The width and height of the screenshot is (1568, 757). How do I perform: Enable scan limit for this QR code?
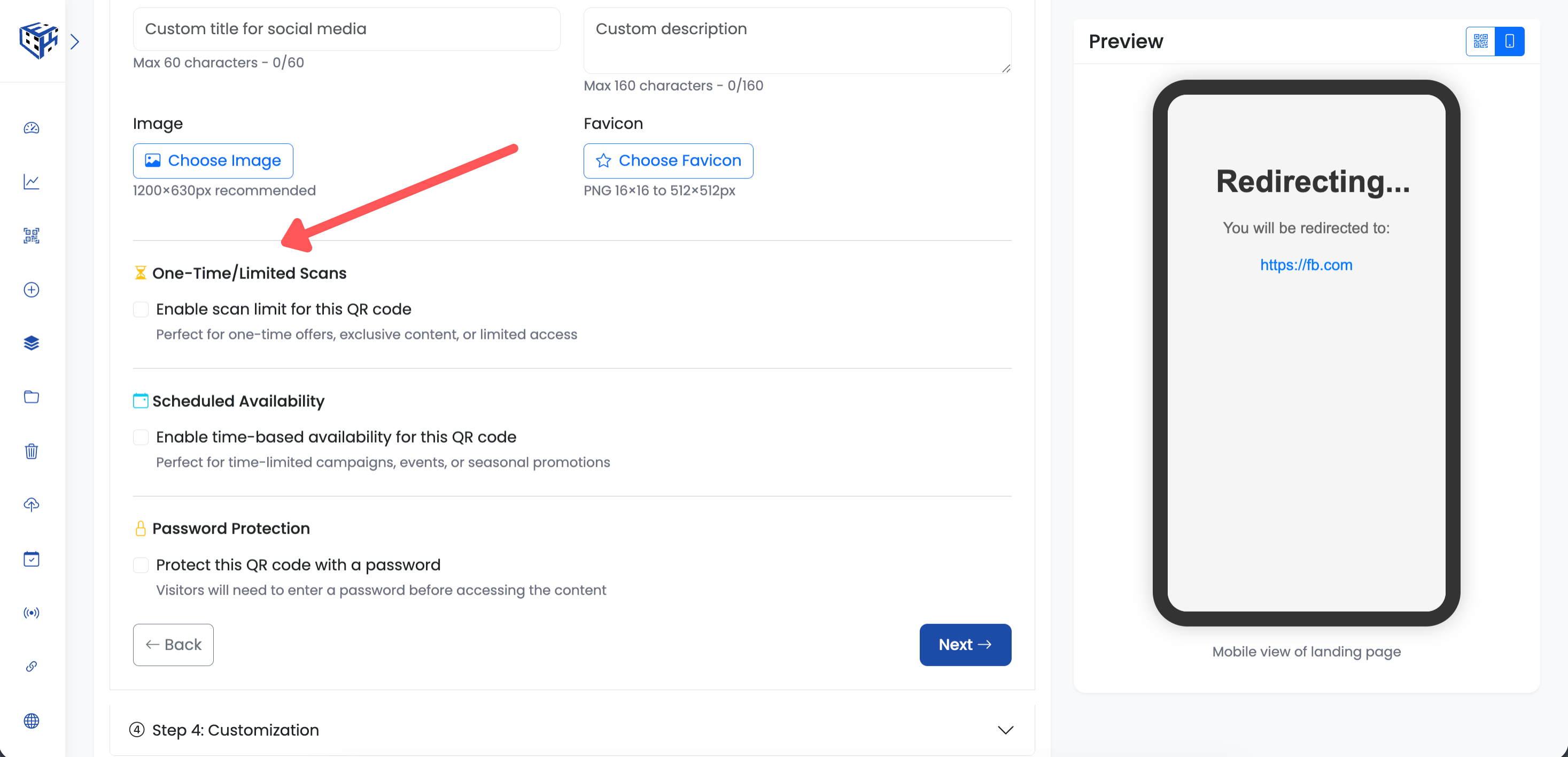[141, 310]
